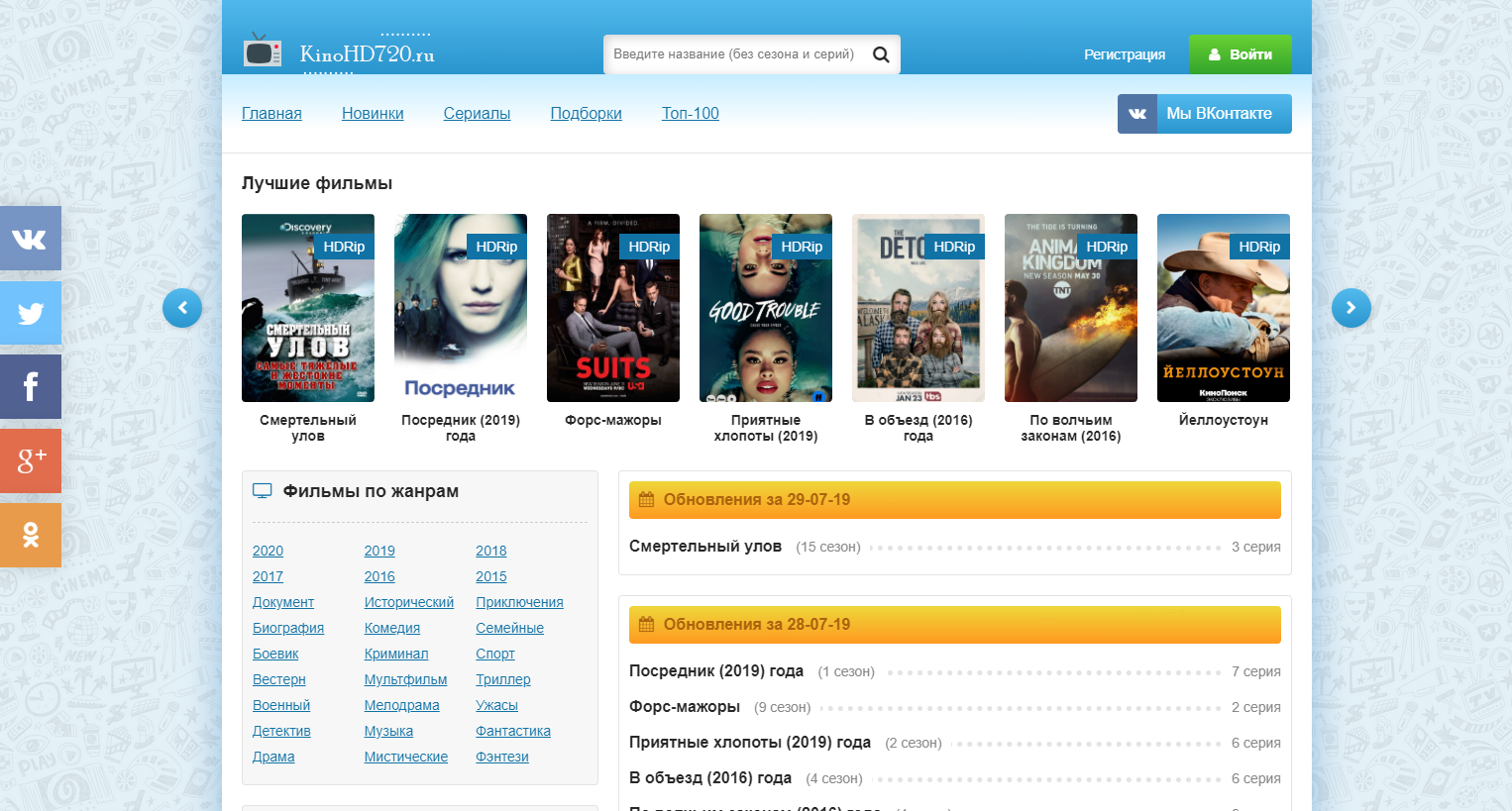
Task: Open the Suits Форс-мажоры poster
Action: tap(613, 308)
